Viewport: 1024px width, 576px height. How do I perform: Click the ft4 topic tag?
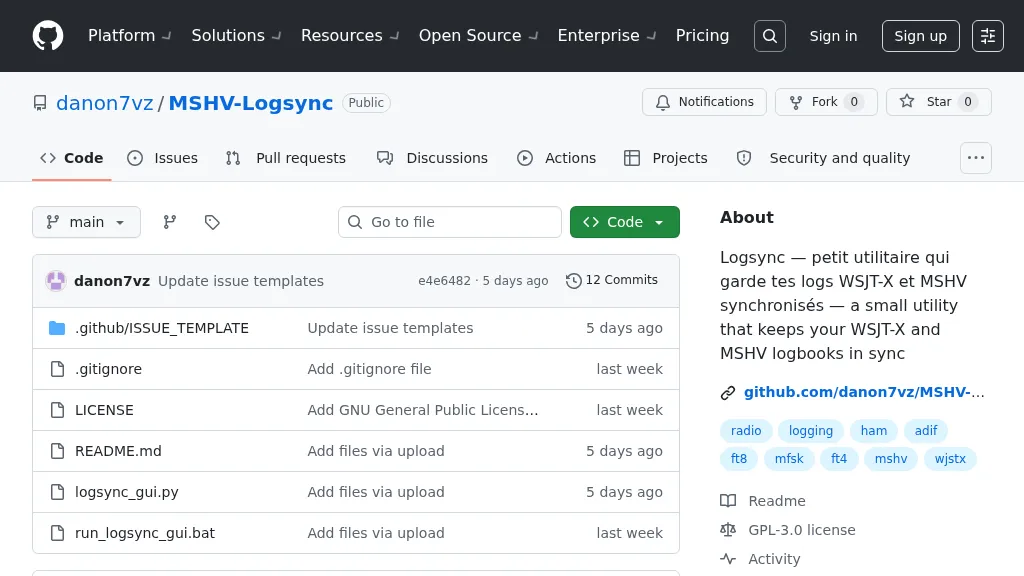coord(839,459)
